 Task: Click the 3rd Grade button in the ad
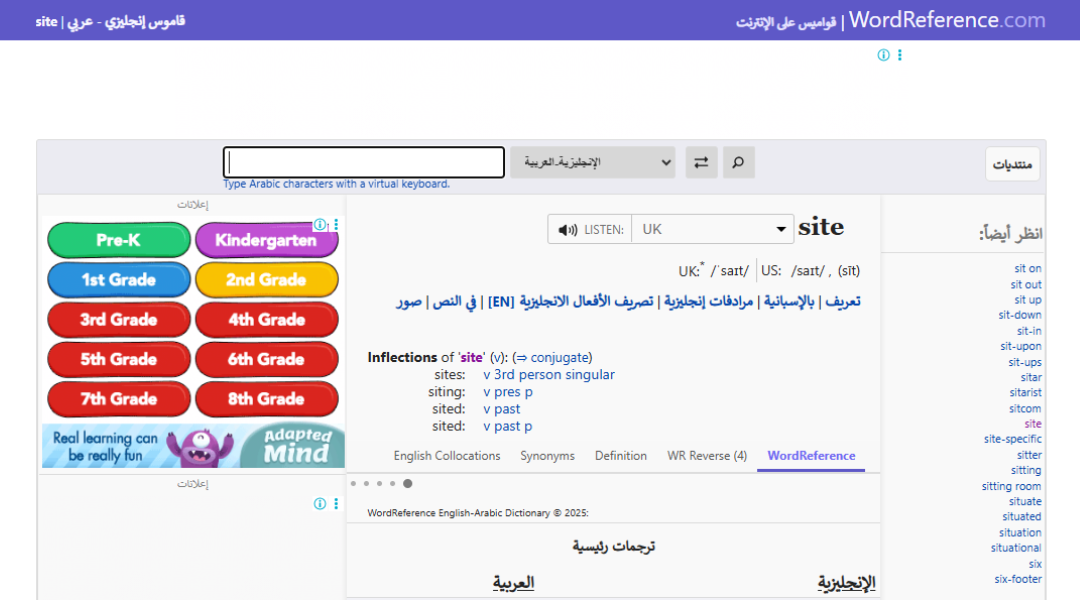tap(118, 320)
